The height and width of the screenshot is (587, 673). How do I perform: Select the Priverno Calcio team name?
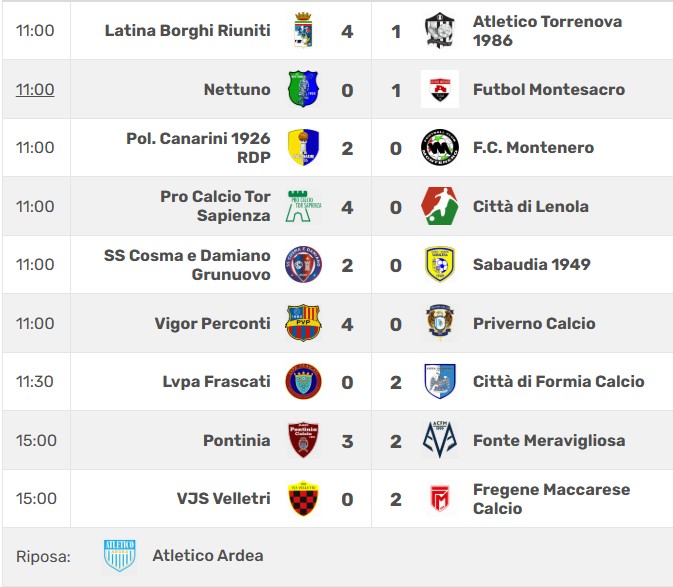tap(534, 323)
